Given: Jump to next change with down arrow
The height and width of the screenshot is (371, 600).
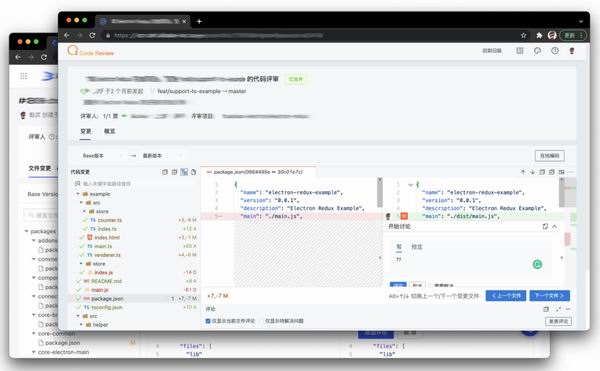Looking at the screenshot, I should click(x=532, y=172).
